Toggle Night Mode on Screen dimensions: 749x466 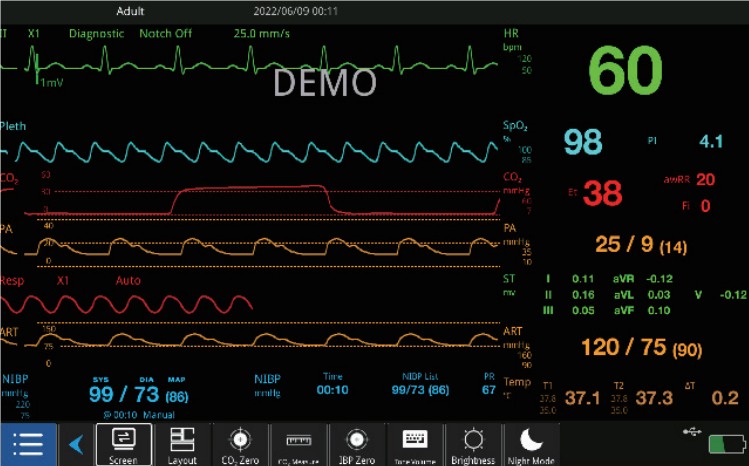click(530, 444)
